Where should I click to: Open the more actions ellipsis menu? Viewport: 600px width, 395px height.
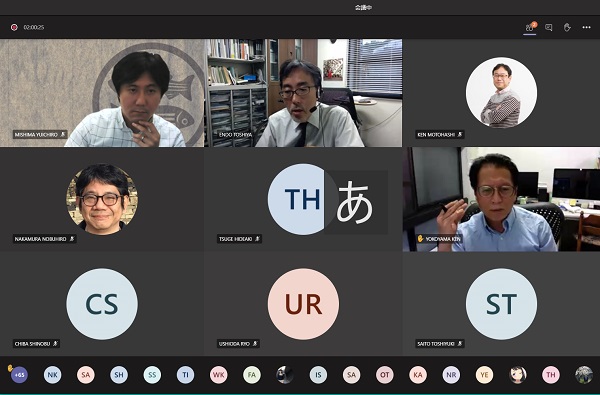click(x=586, y=28)
